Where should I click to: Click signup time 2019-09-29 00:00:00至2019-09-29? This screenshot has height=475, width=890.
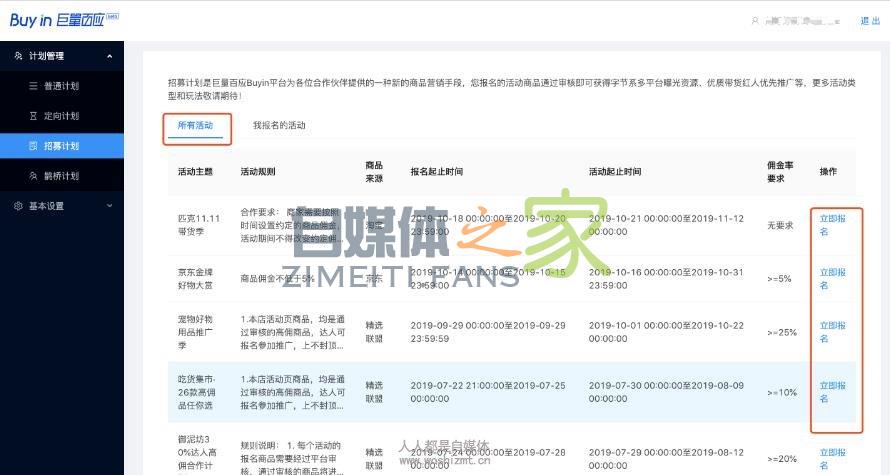(488, 332)
